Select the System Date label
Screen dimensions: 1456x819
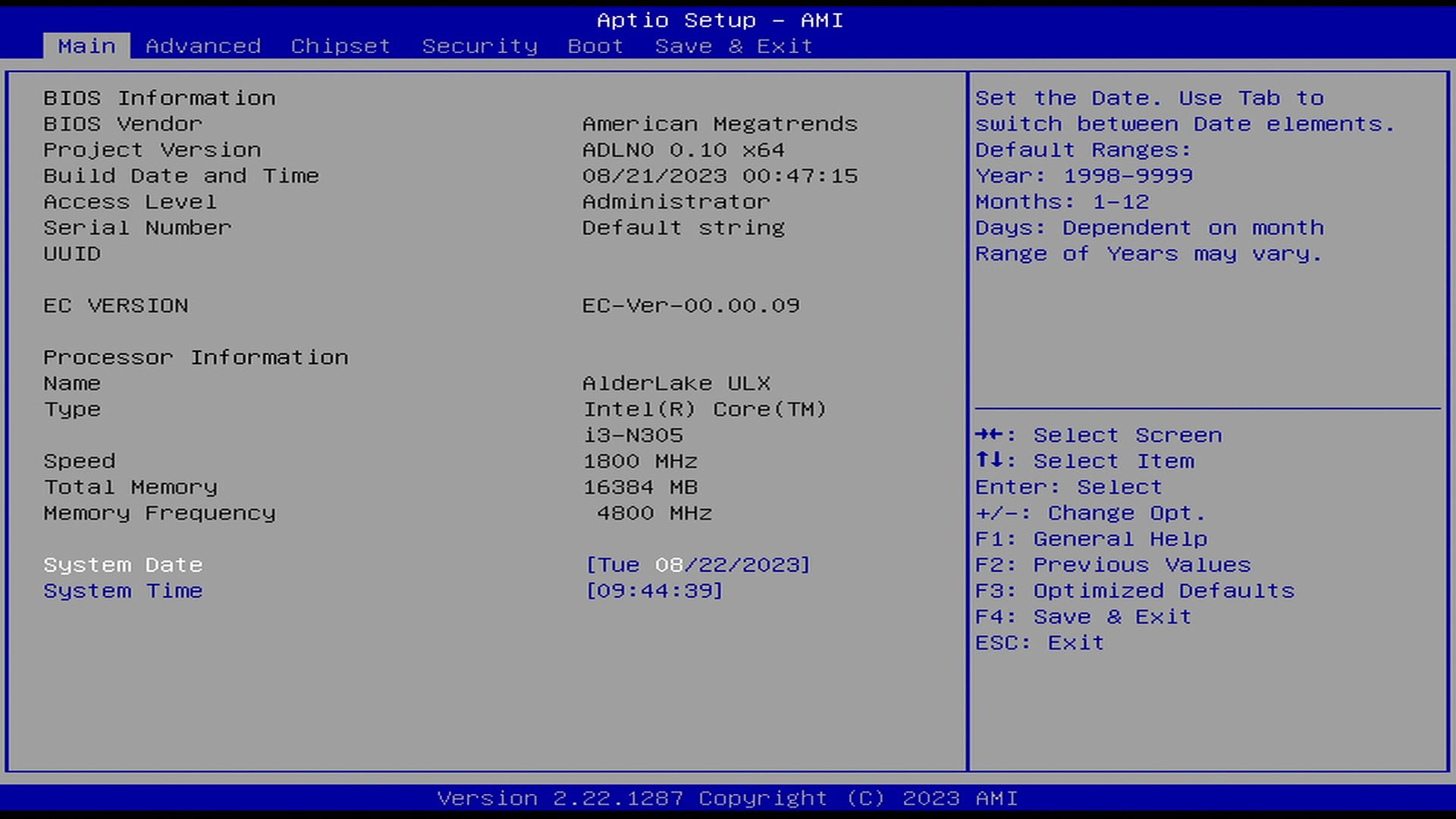click(123, 565)
